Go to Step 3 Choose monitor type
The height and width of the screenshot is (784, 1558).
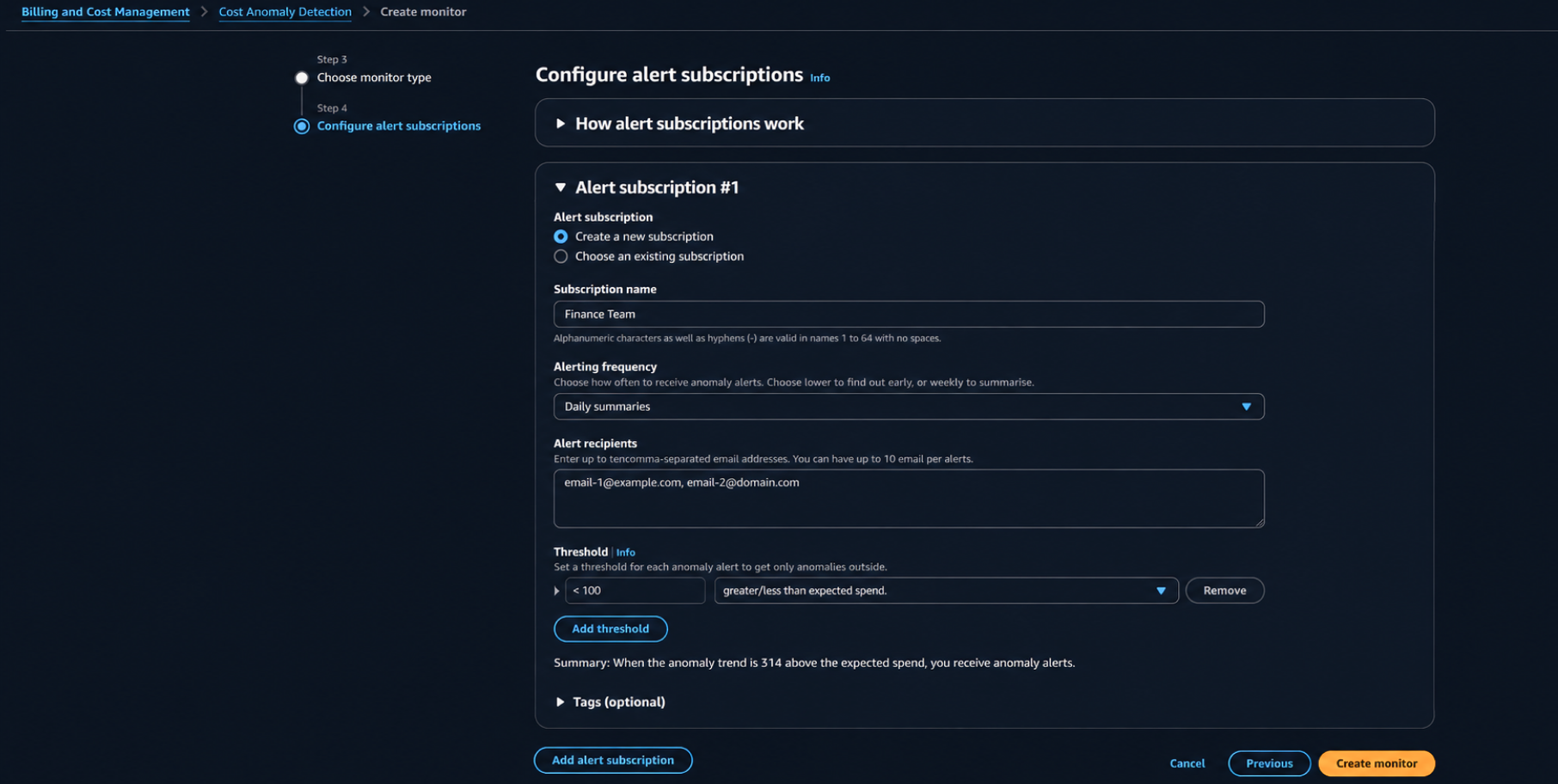pyautogui.click(x=374, y=77)
